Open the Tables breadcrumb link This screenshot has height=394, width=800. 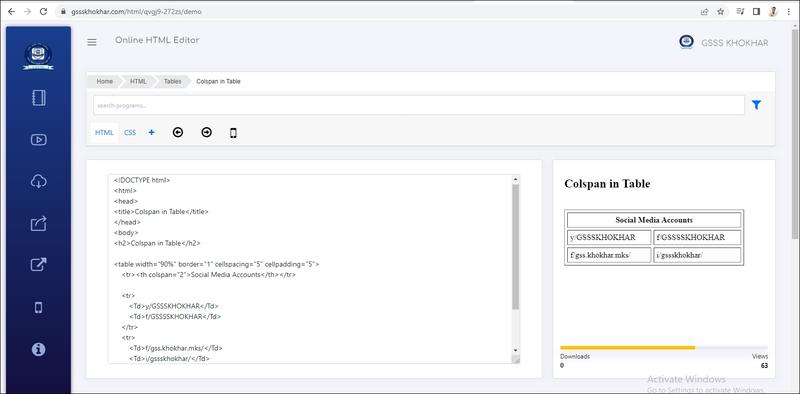click(x=172, y=81)
